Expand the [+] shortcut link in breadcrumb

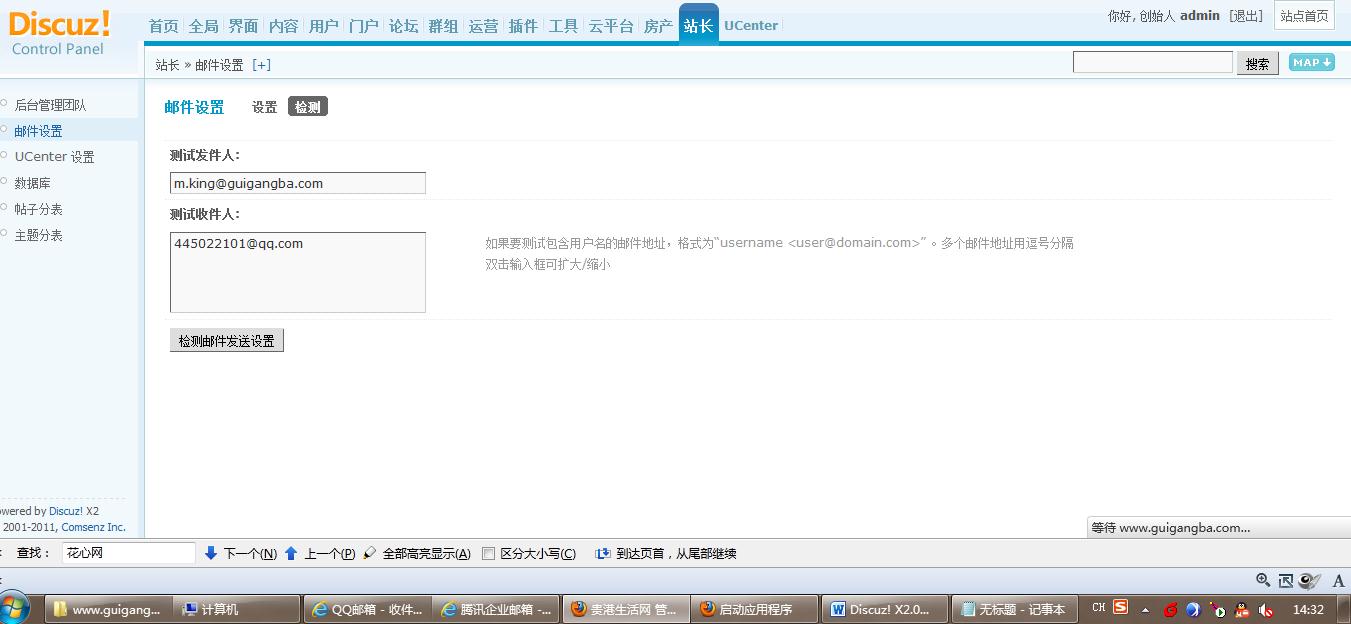pos(261,65)
